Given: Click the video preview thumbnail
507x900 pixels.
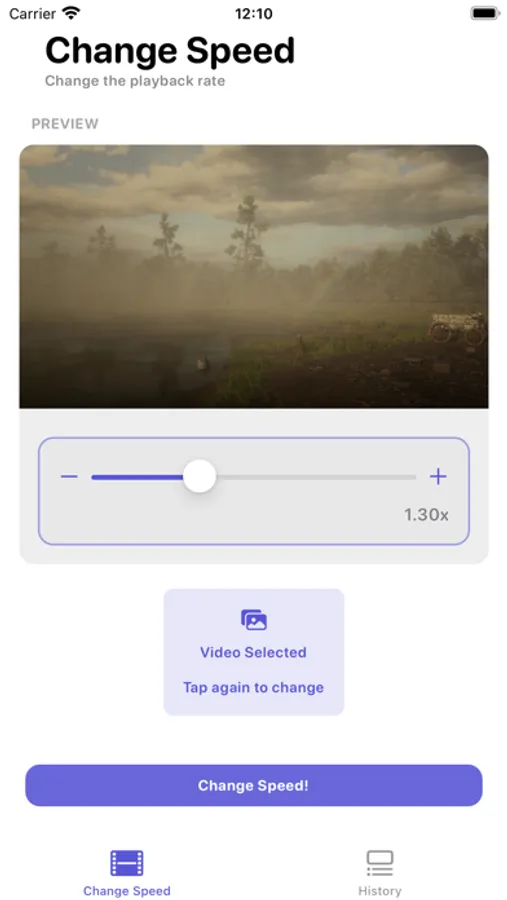Looking at the screenshot, I should click(254, 277).
